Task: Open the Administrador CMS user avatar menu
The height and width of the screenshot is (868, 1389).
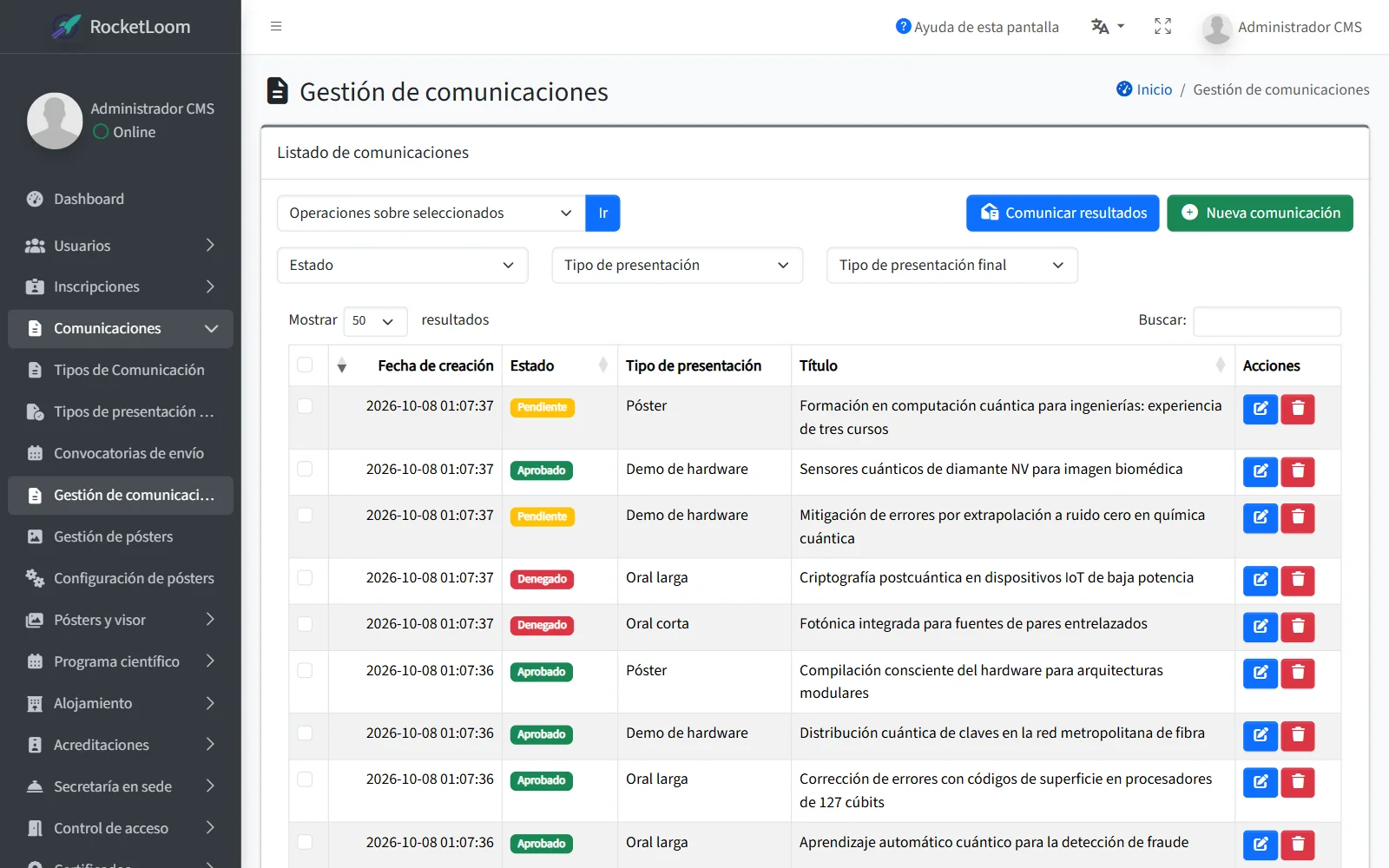Action: tap(1217, 28)
